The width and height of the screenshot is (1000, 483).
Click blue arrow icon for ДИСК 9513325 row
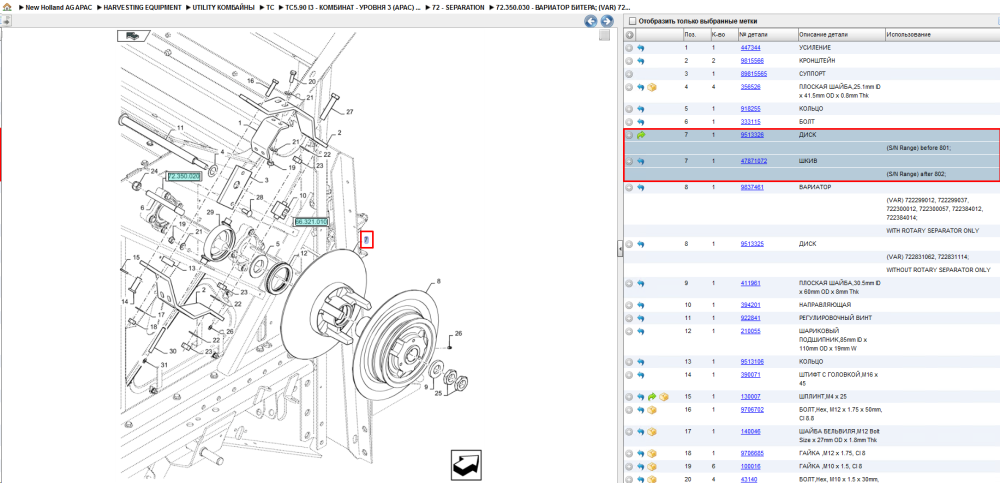click(641, 244)
